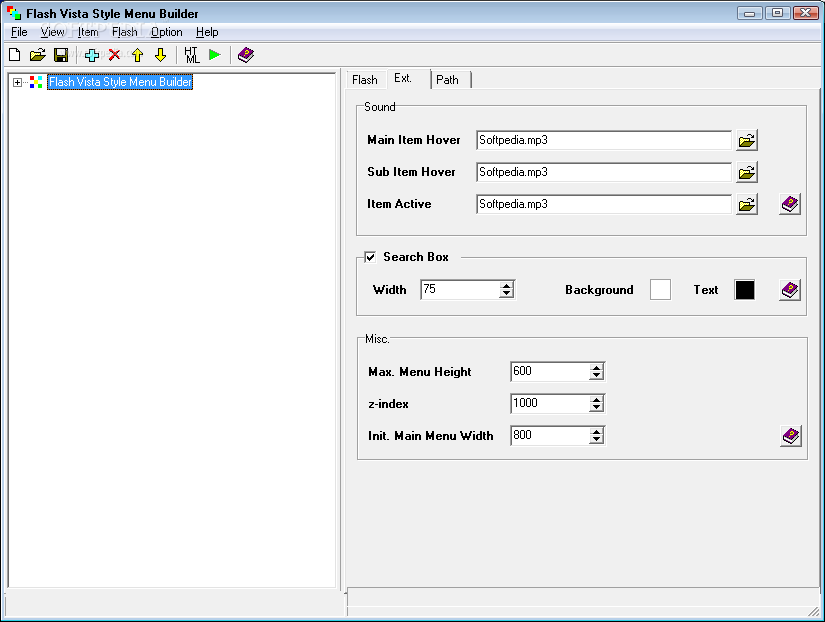Browse file for Item Active sound

pos(747,204)
